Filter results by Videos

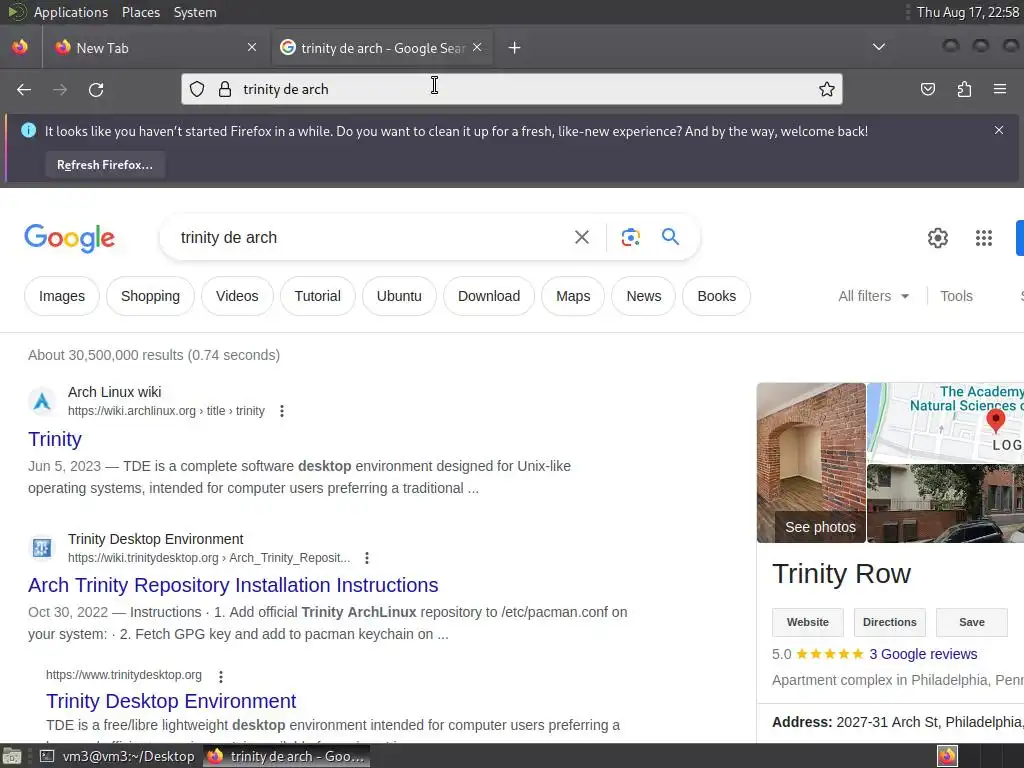coord(237,296)
